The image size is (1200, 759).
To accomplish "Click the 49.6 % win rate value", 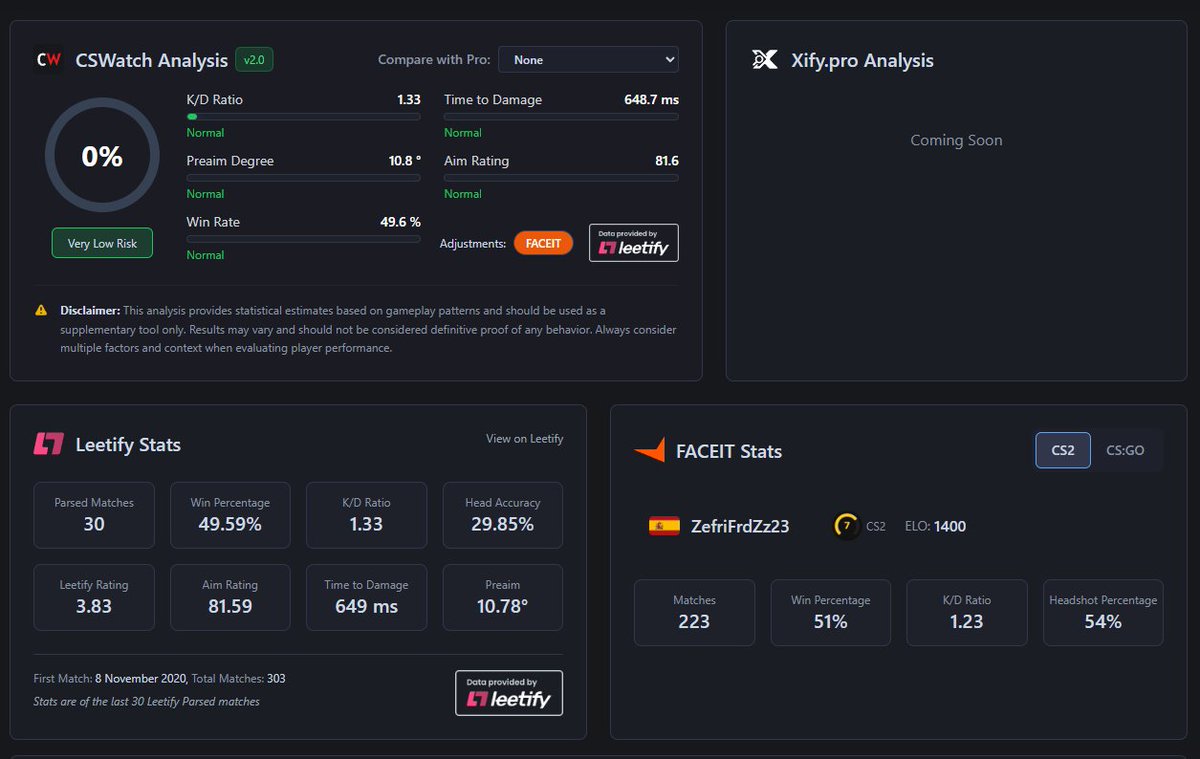I will (x=400, y=222).
